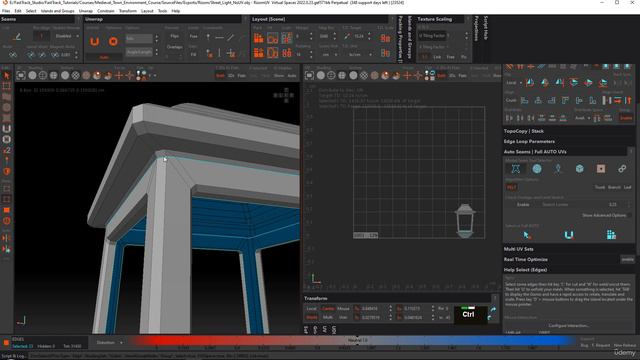The image size is (640, 360).
Task: Open the Avail dropdown in Distribute section
Action: click(582, 118)
